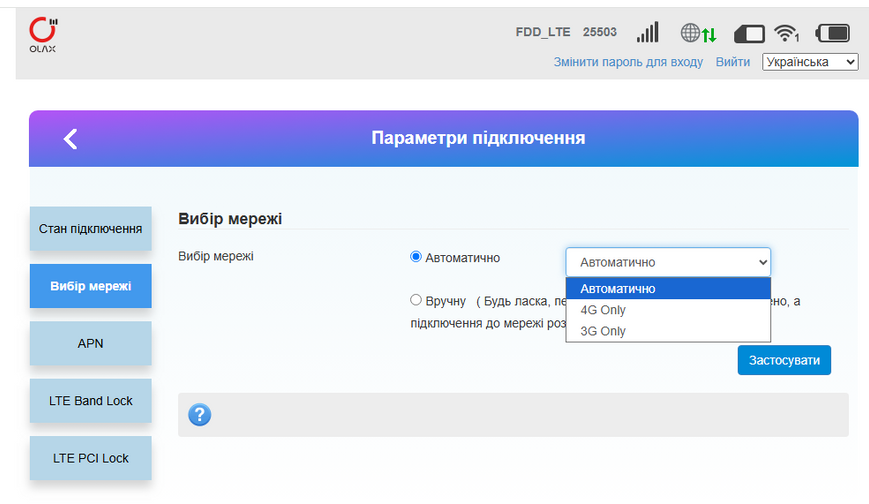Choose Автоматично from the dropdown list
The height and width of the screenshot is (504, 869).
point(668,288)
